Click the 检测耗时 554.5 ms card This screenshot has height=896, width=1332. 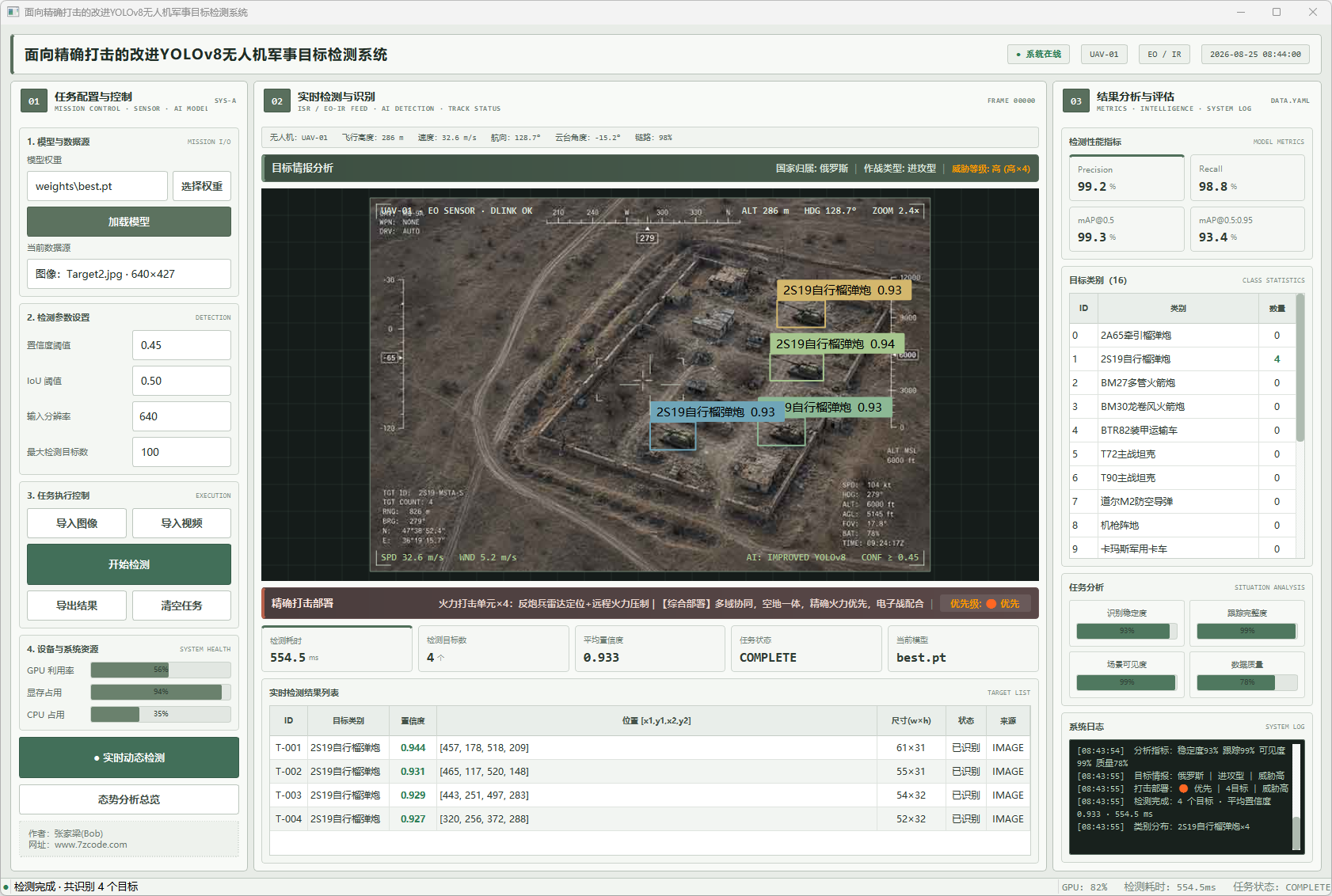click(x=337, y=649)
